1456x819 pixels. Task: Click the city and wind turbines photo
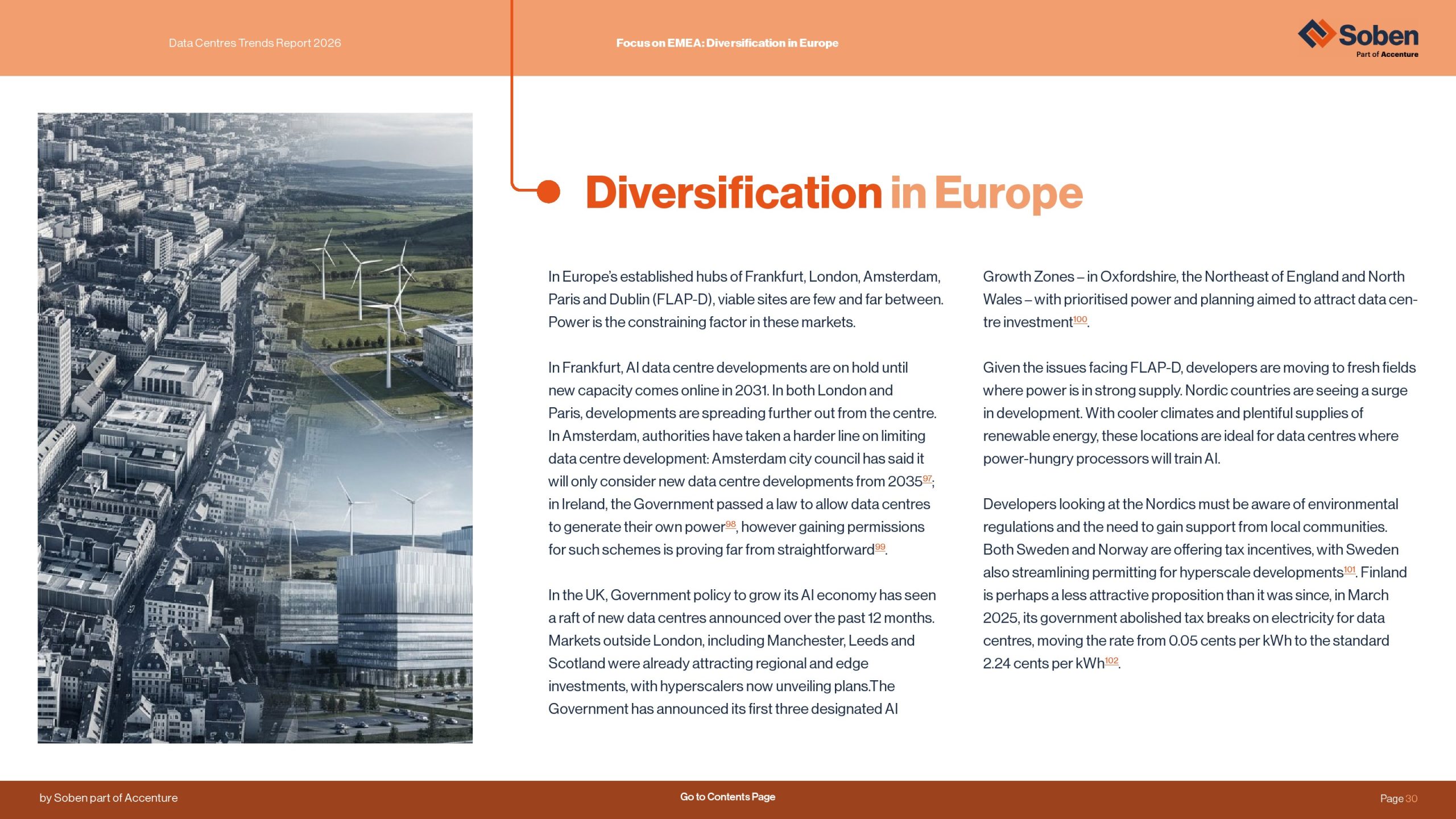pos(255,428)
